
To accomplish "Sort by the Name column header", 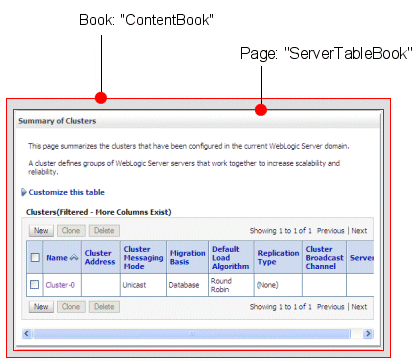I will [57, 258].
